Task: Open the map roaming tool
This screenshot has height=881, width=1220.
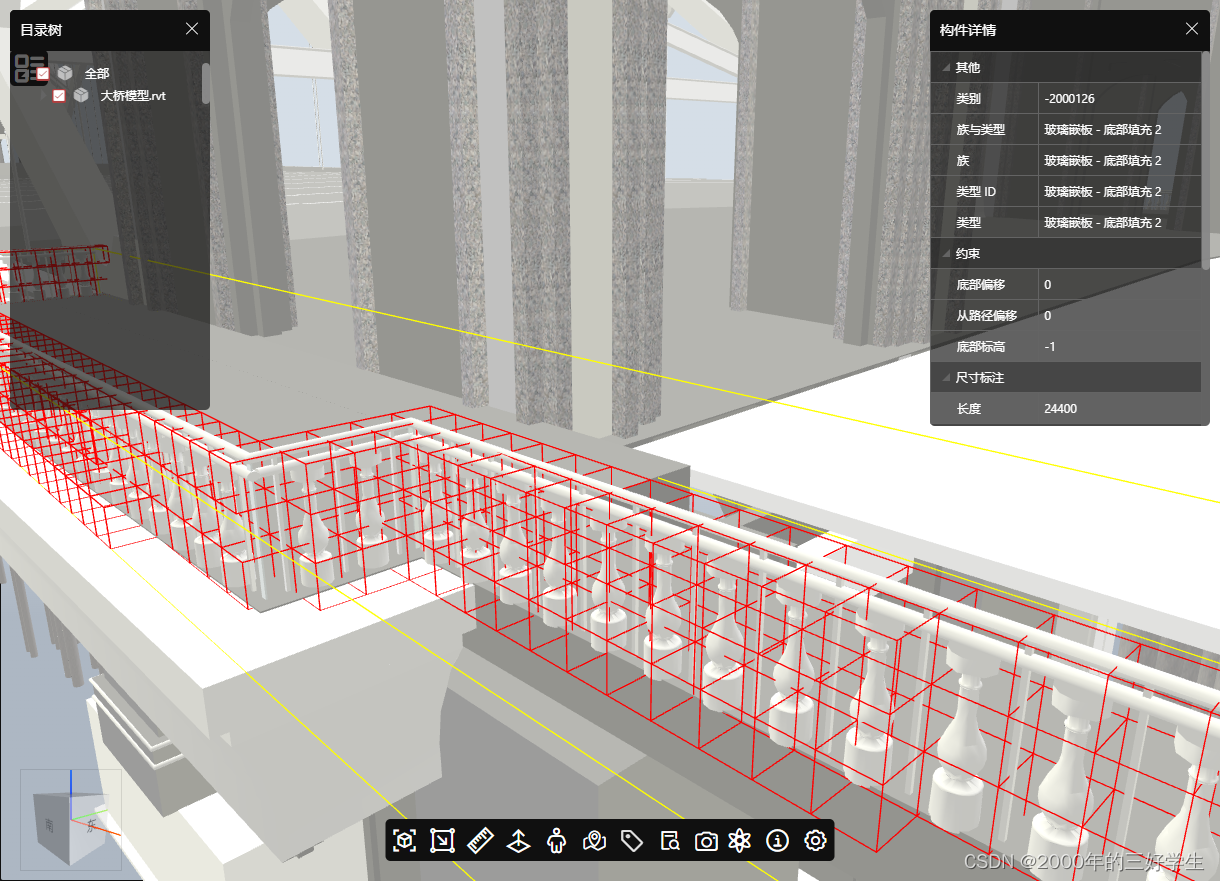Action: 594,841
